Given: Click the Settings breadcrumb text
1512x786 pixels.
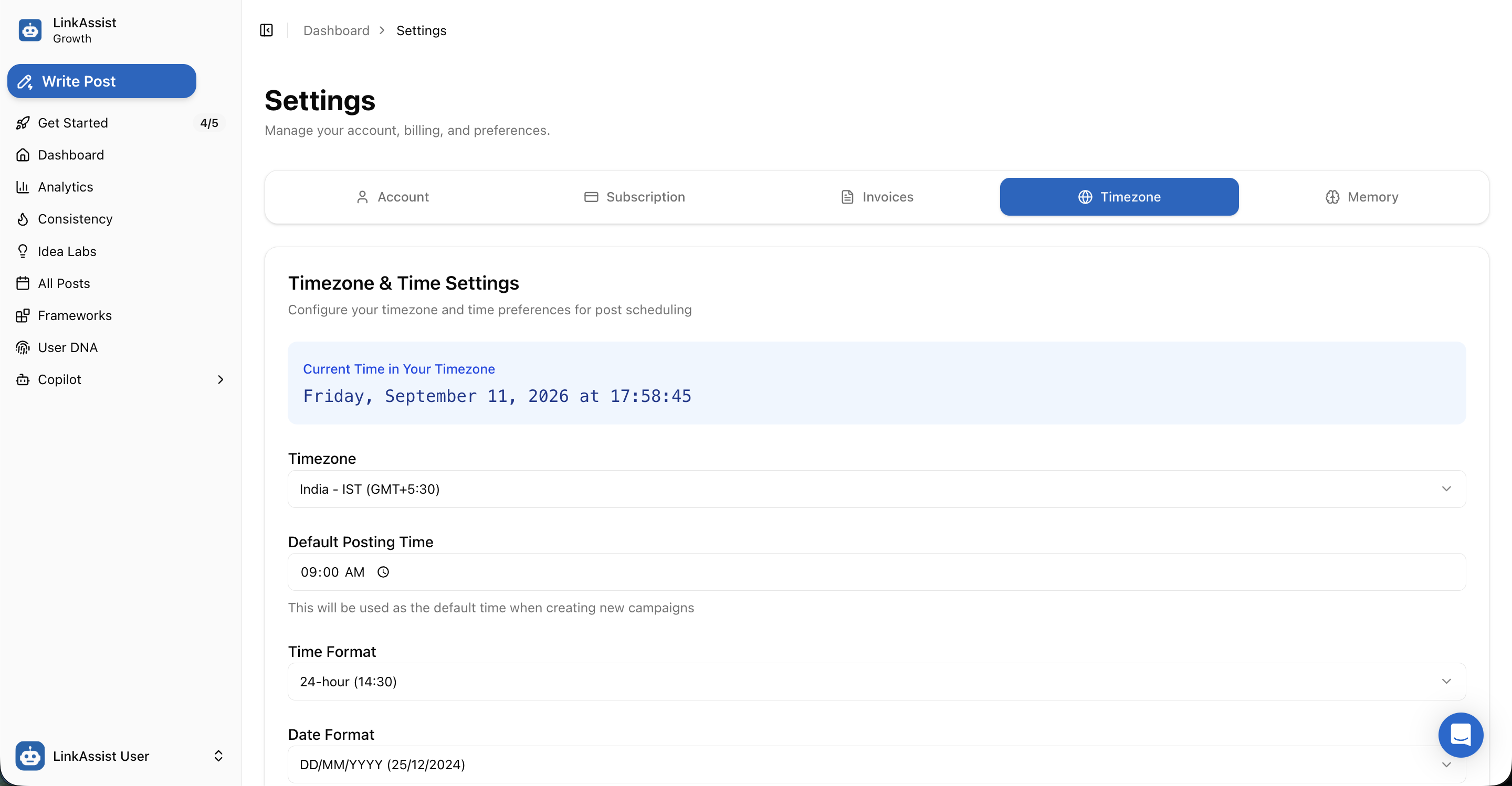Looking at the screenshot, I should point(421,30).
